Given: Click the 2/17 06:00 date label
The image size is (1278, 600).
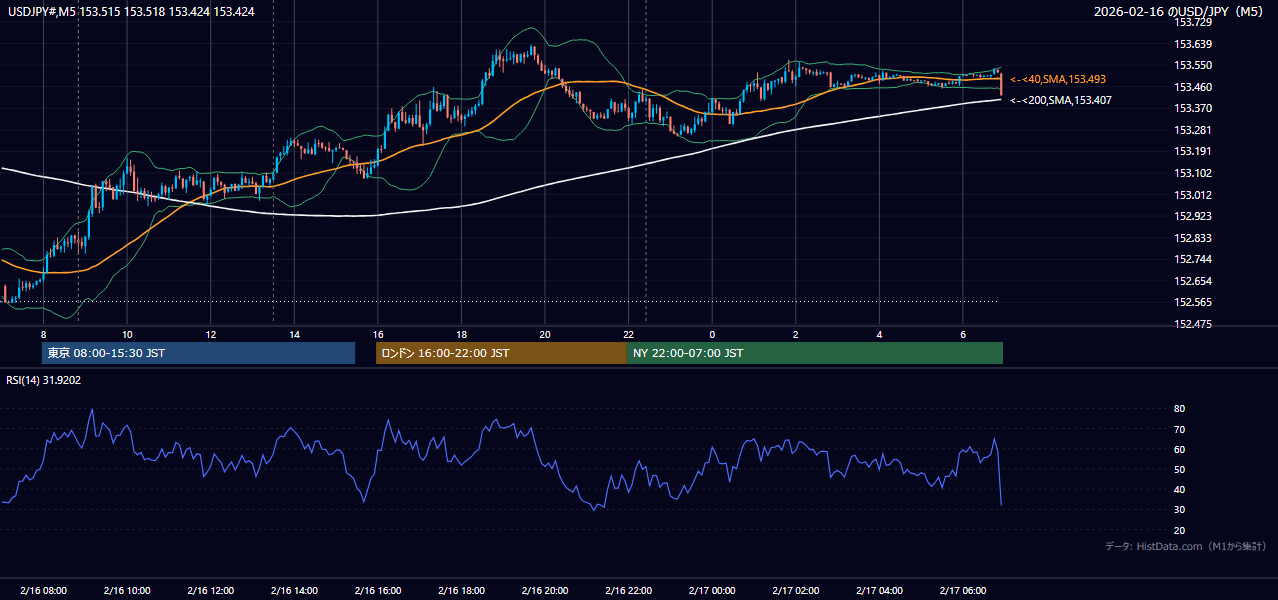Looking at the screenshot, I should point(963,590).
